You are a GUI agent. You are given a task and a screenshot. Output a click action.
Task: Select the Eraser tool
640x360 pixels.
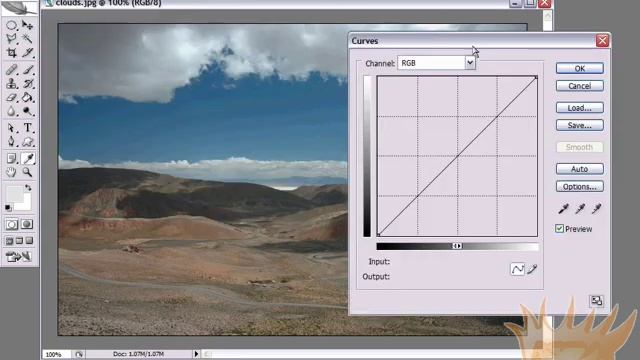pos(11,98)
